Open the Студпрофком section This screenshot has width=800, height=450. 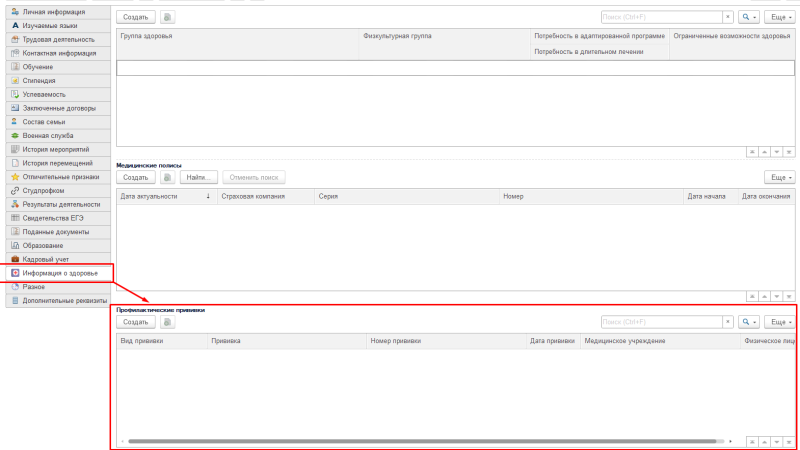(44, 190)
